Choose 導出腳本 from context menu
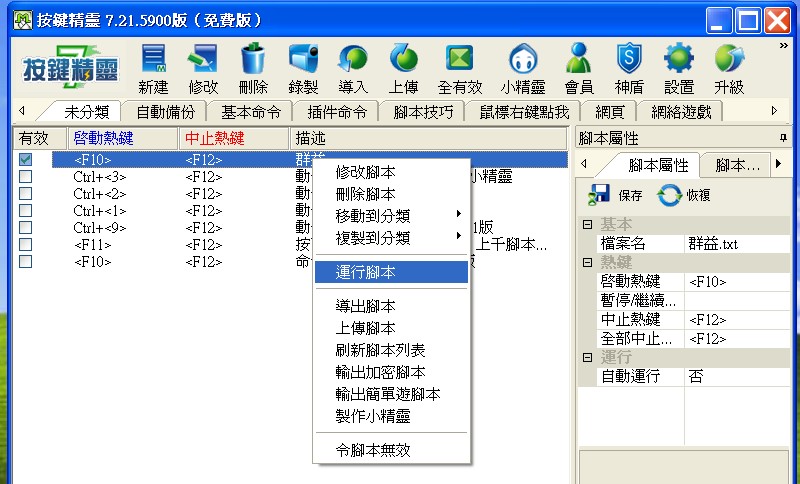The image size is (800, 484). click(x=391, y=306)
